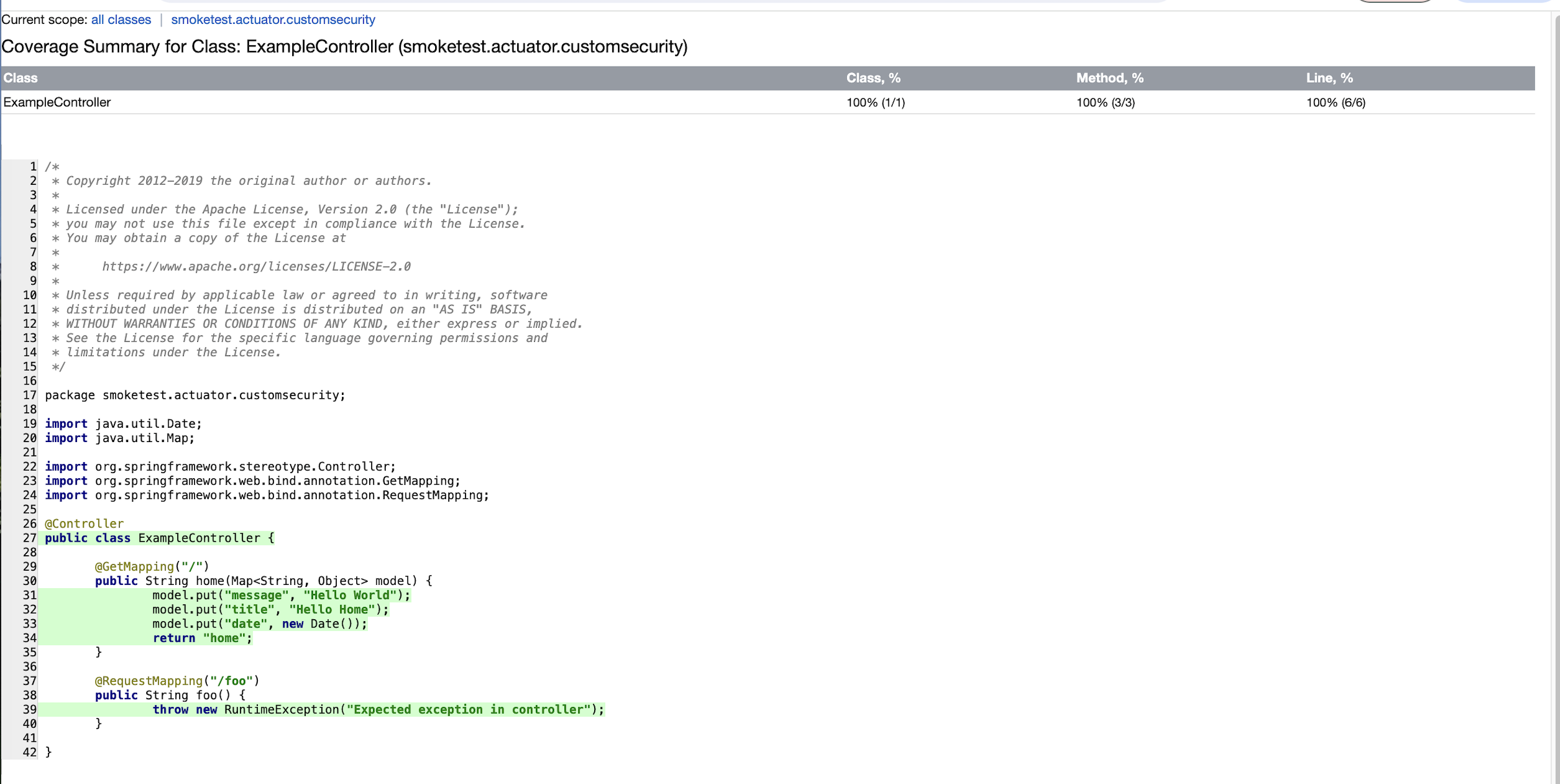Screen dimensions: 1560x784
Task: Open the smoketest.actuator.customsecurity package link
Action: (273, 19)
